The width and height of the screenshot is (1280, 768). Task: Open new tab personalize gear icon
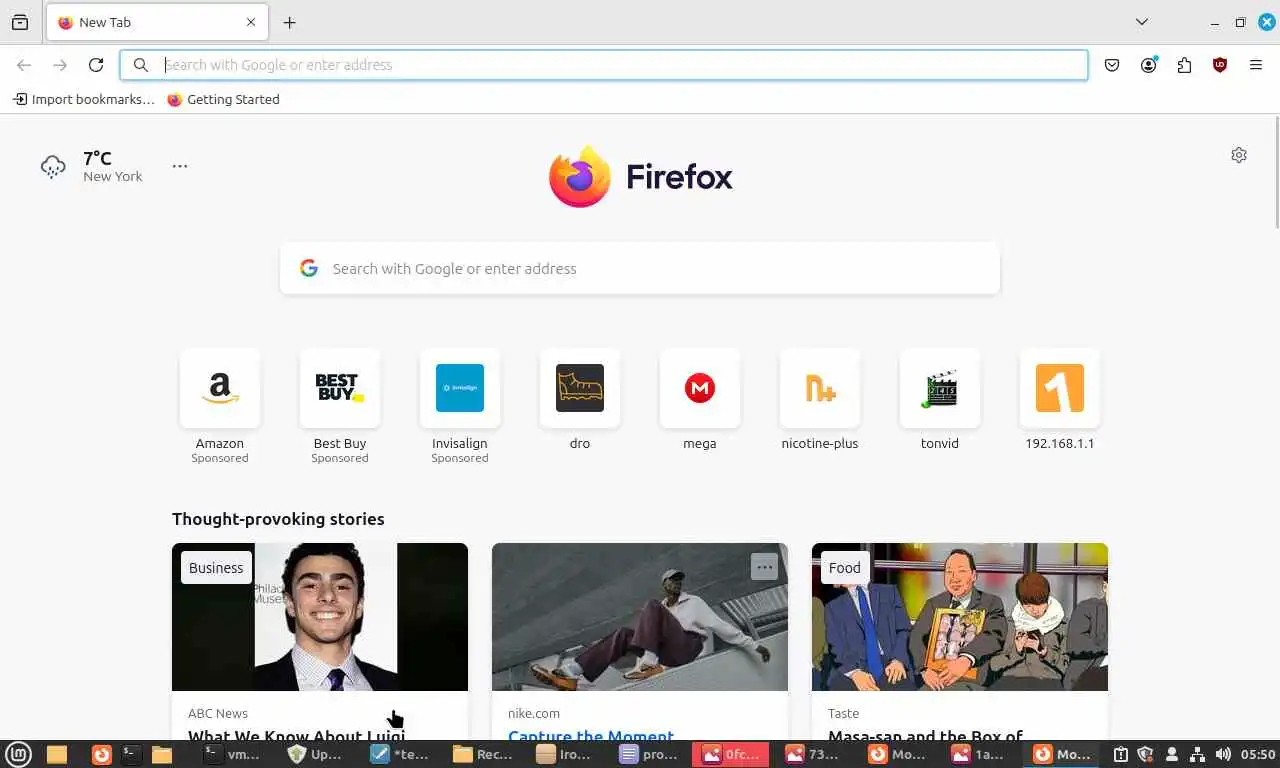point(1239,155)
